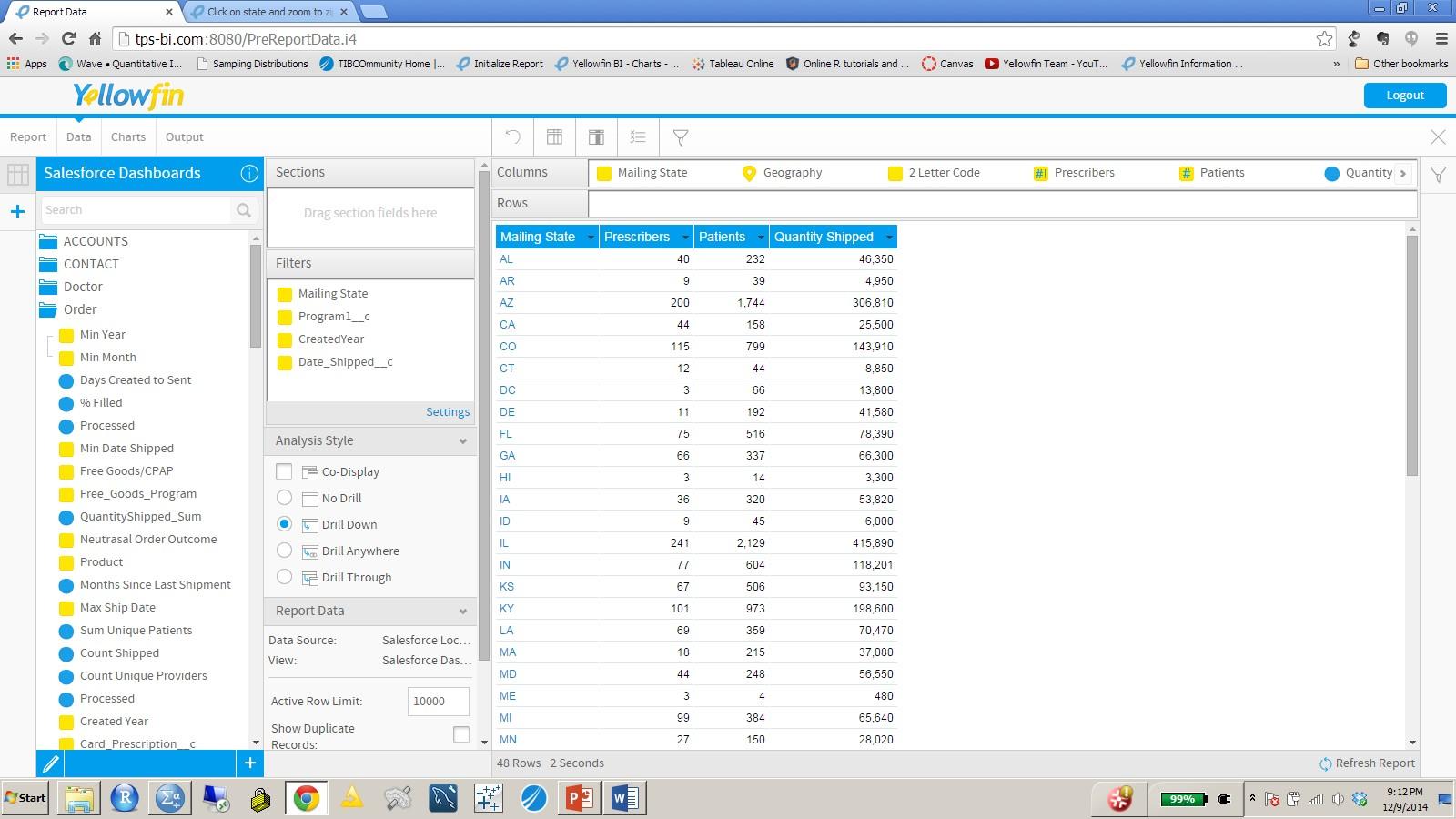
Task: Toggle the Show Duplicate Records checkbox
Action: [x=461, y=734]
